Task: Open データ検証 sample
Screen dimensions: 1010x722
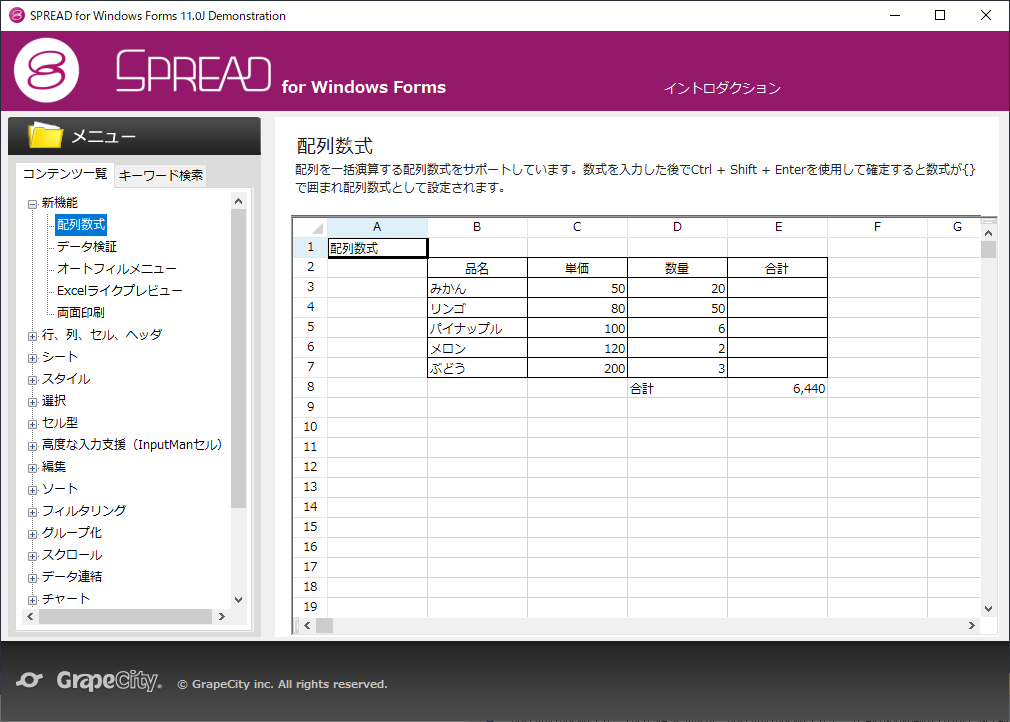Action: coord(87,246)
